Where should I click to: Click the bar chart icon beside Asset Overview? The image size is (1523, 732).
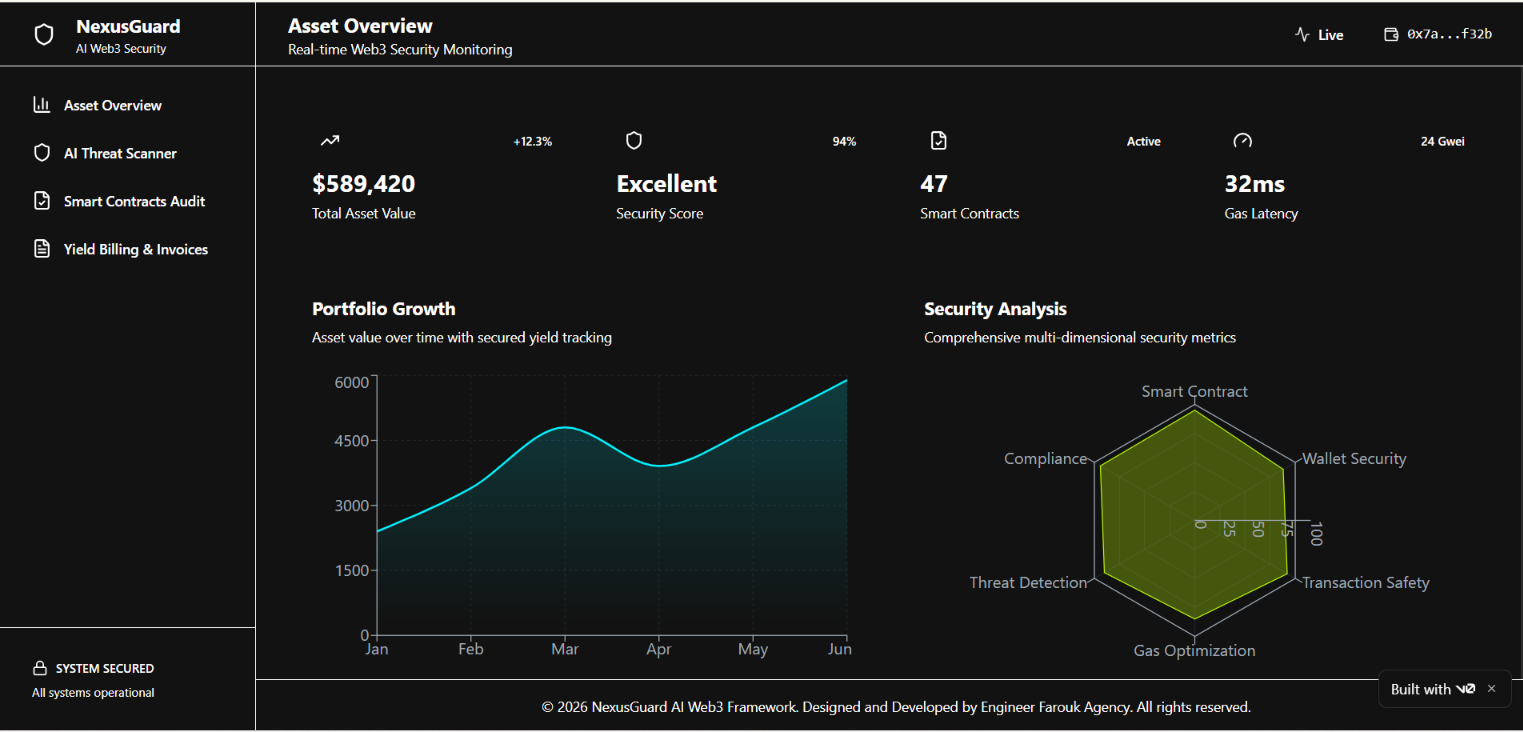(42, 105)
